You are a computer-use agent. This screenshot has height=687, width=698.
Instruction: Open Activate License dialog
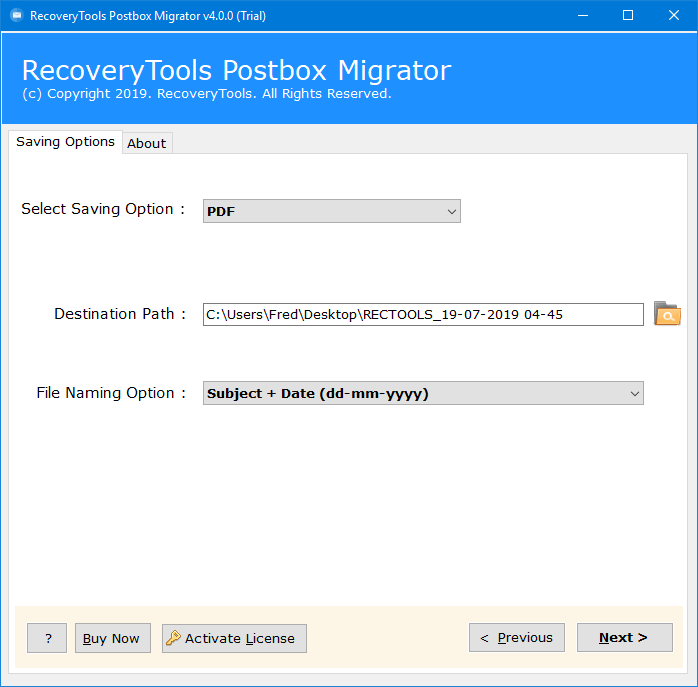[x=234, y=638]
